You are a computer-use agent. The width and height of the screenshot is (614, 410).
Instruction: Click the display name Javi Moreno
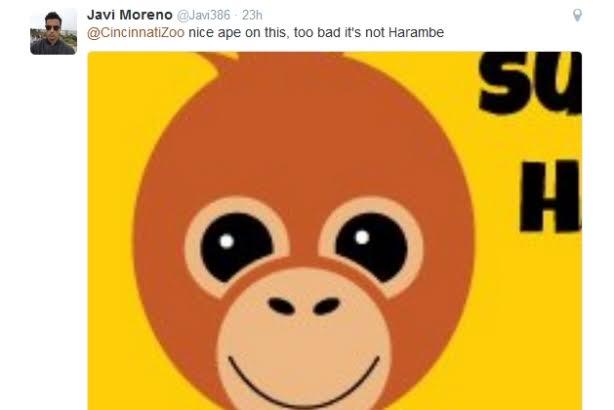130,15
